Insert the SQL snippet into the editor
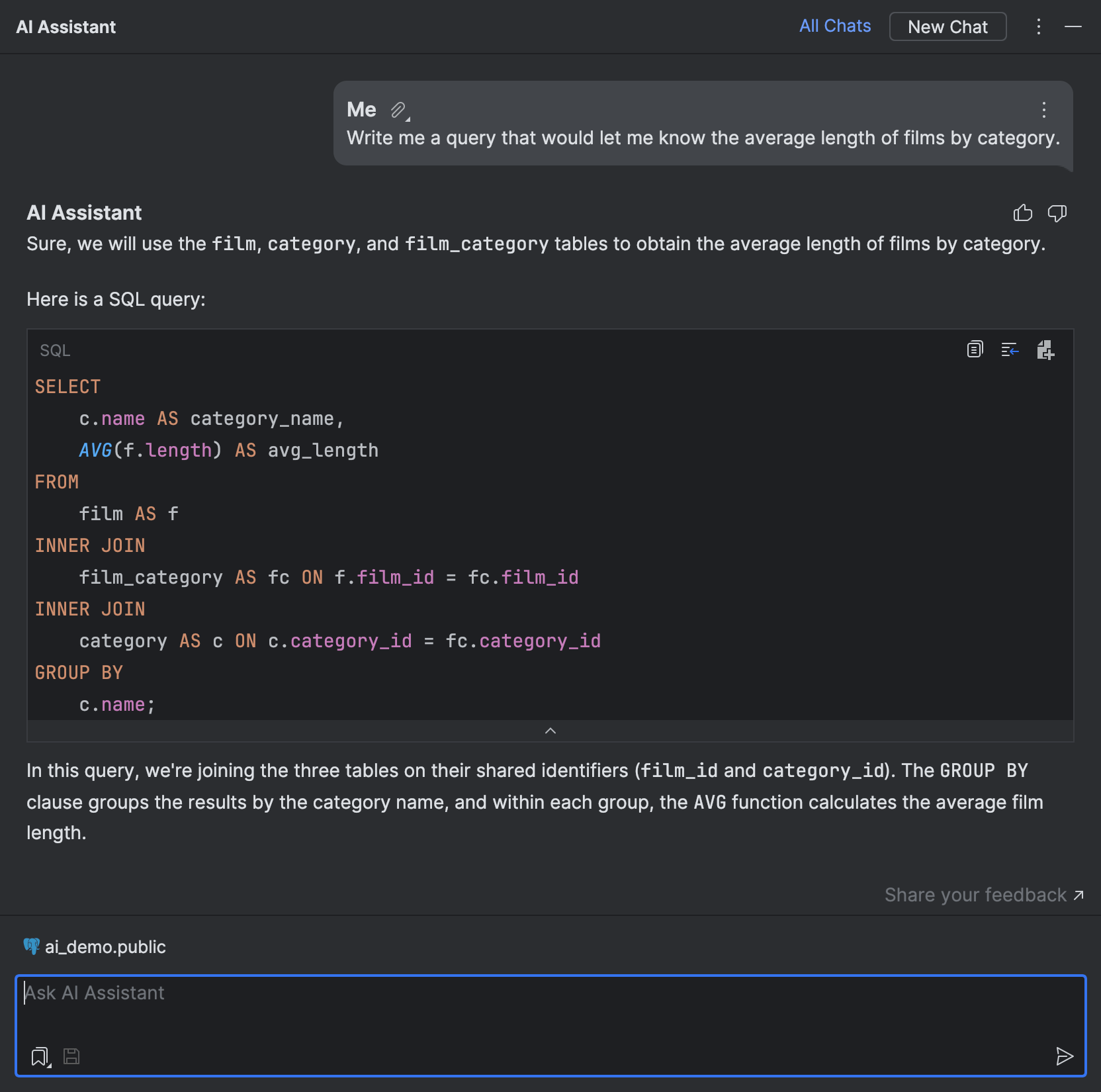 [x=1010, y=350]
